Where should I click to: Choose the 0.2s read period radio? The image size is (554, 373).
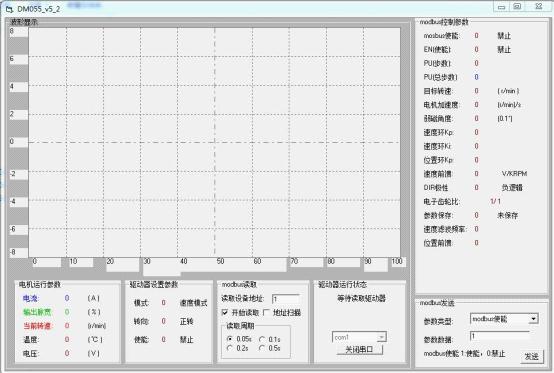(x=230, y=348)
